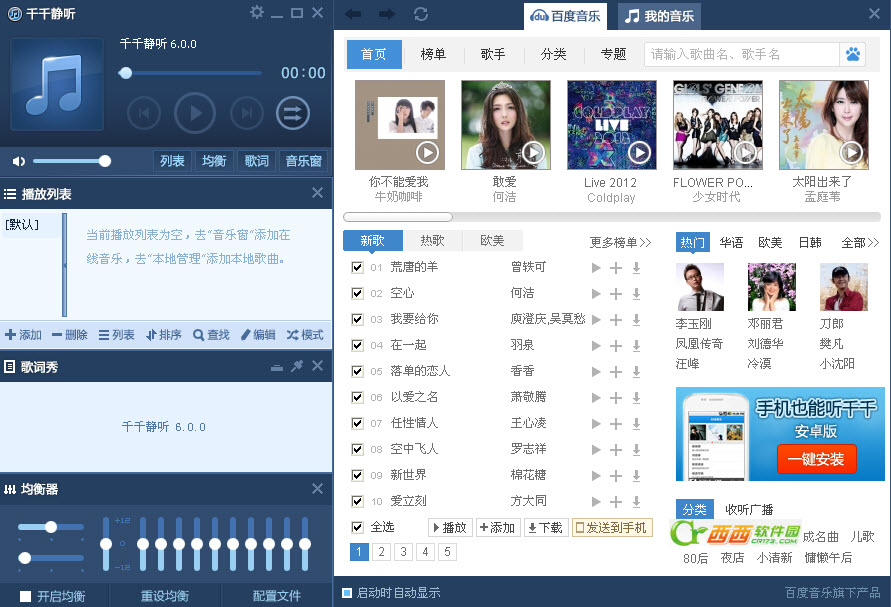Click the browser back arrow
This screenshot has width=891, height=607.
click(353, 14)
